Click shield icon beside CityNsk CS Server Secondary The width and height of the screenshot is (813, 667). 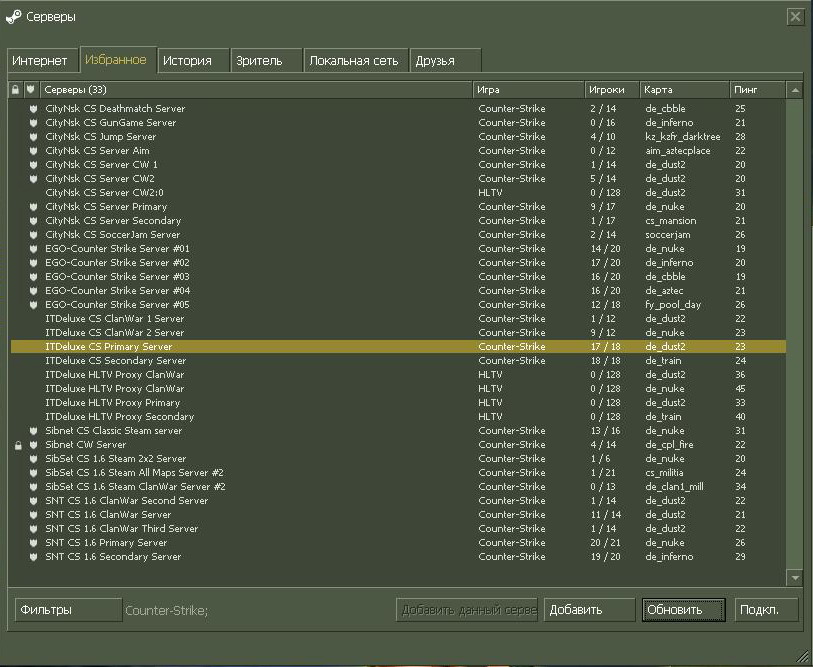pyautogui.click(x=34, y=221)
